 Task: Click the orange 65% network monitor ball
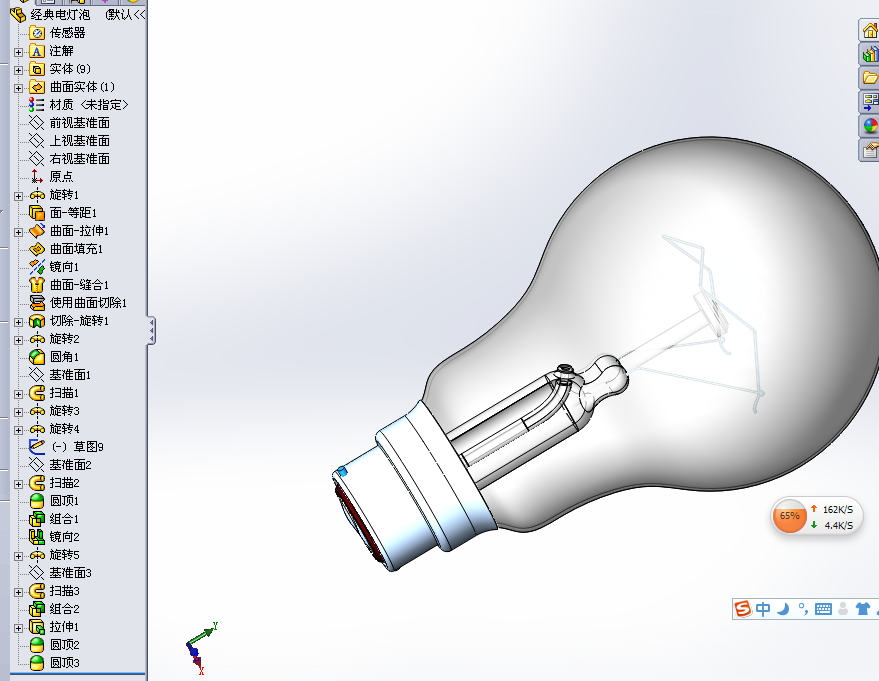[789, 516]
